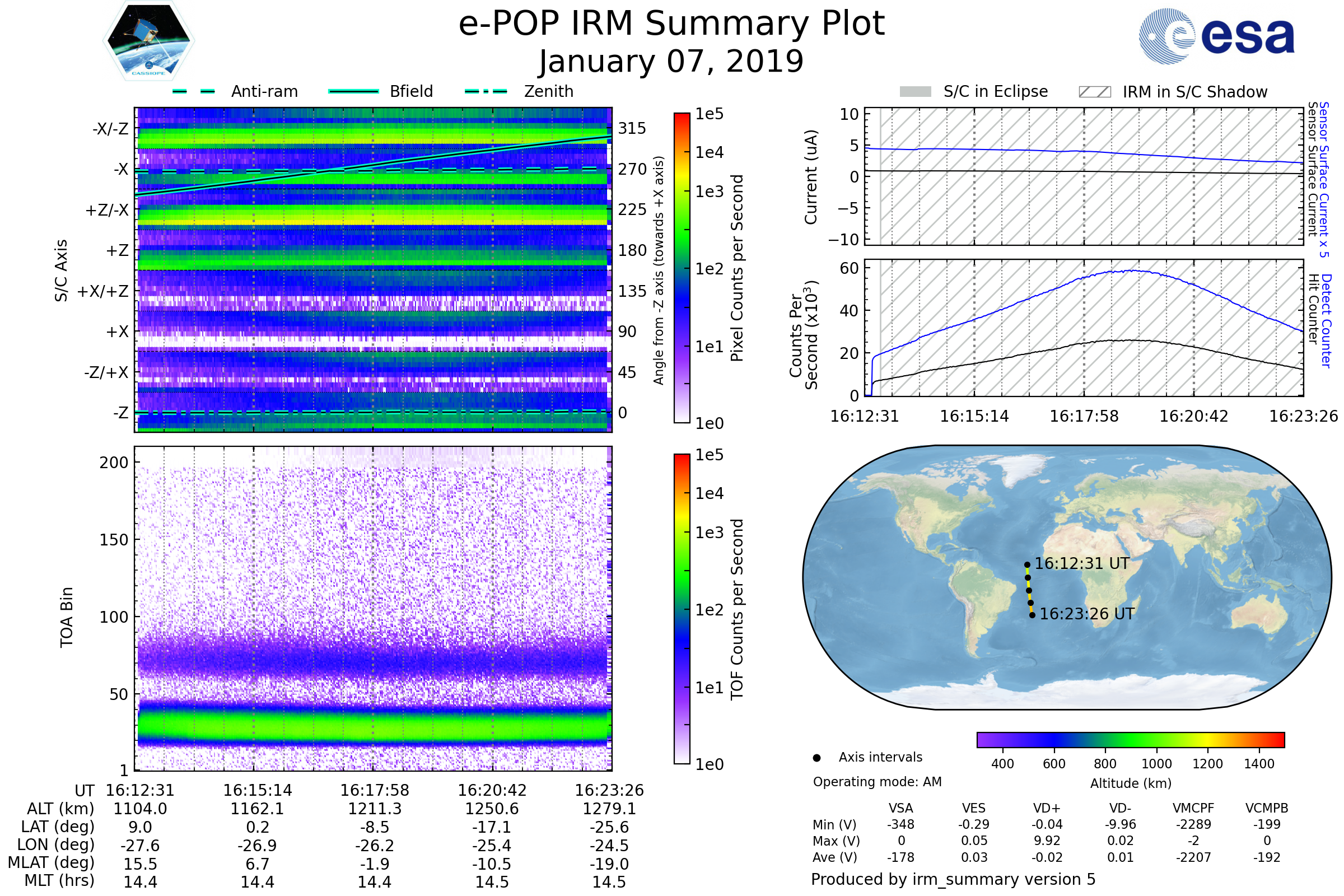Click the Pixel Counts per Second colorbar
Screen dimensions: 1344x896
[x=682, y=268]
